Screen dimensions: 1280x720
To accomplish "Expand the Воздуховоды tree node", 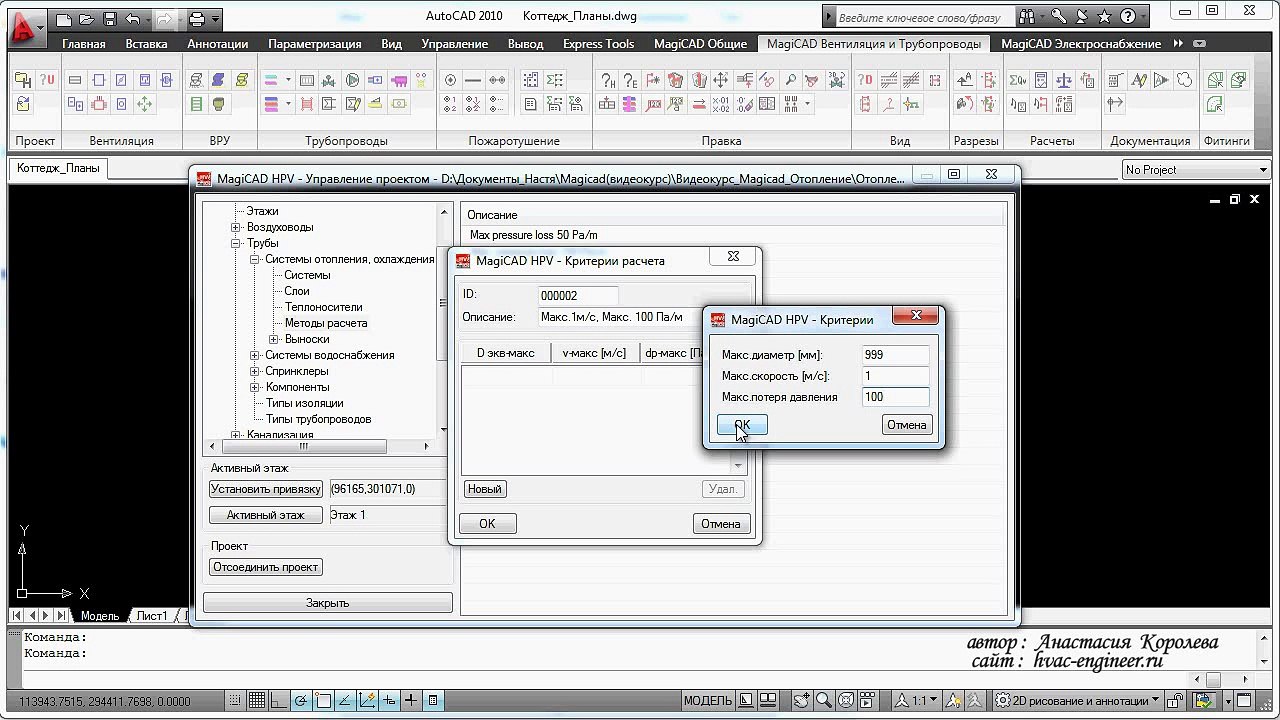I will pos(237,227).
